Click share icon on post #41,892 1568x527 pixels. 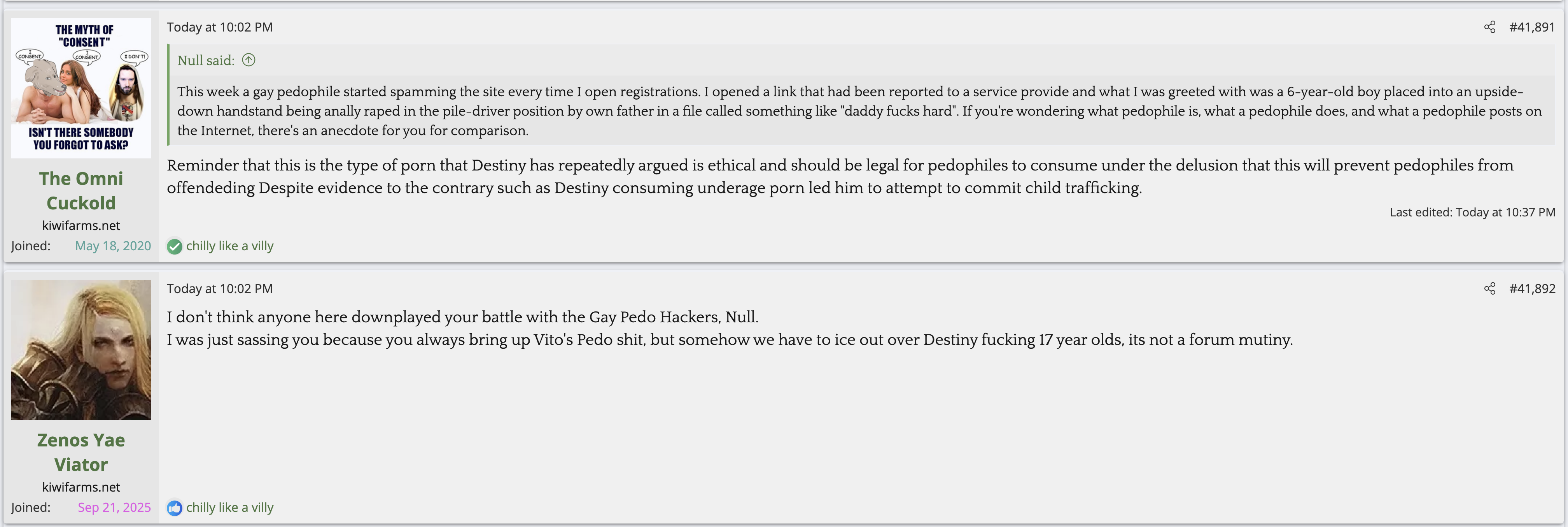tap(1489, 289)
